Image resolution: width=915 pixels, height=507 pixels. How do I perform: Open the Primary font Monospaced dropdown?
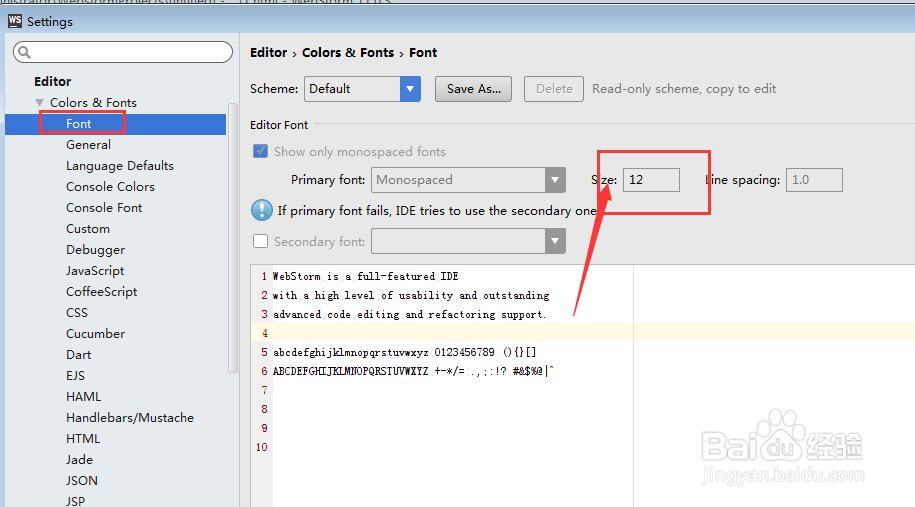[x=468, y=180]
